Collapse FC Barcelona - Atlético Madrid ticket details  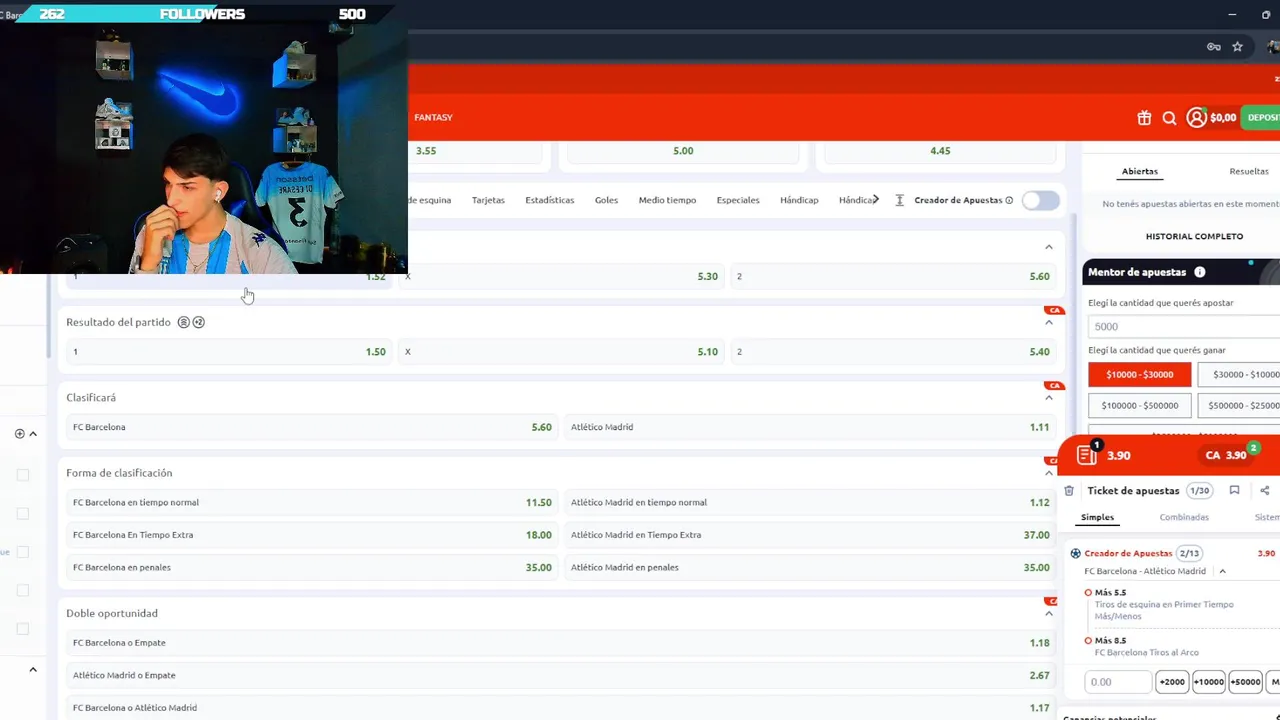1222,571
